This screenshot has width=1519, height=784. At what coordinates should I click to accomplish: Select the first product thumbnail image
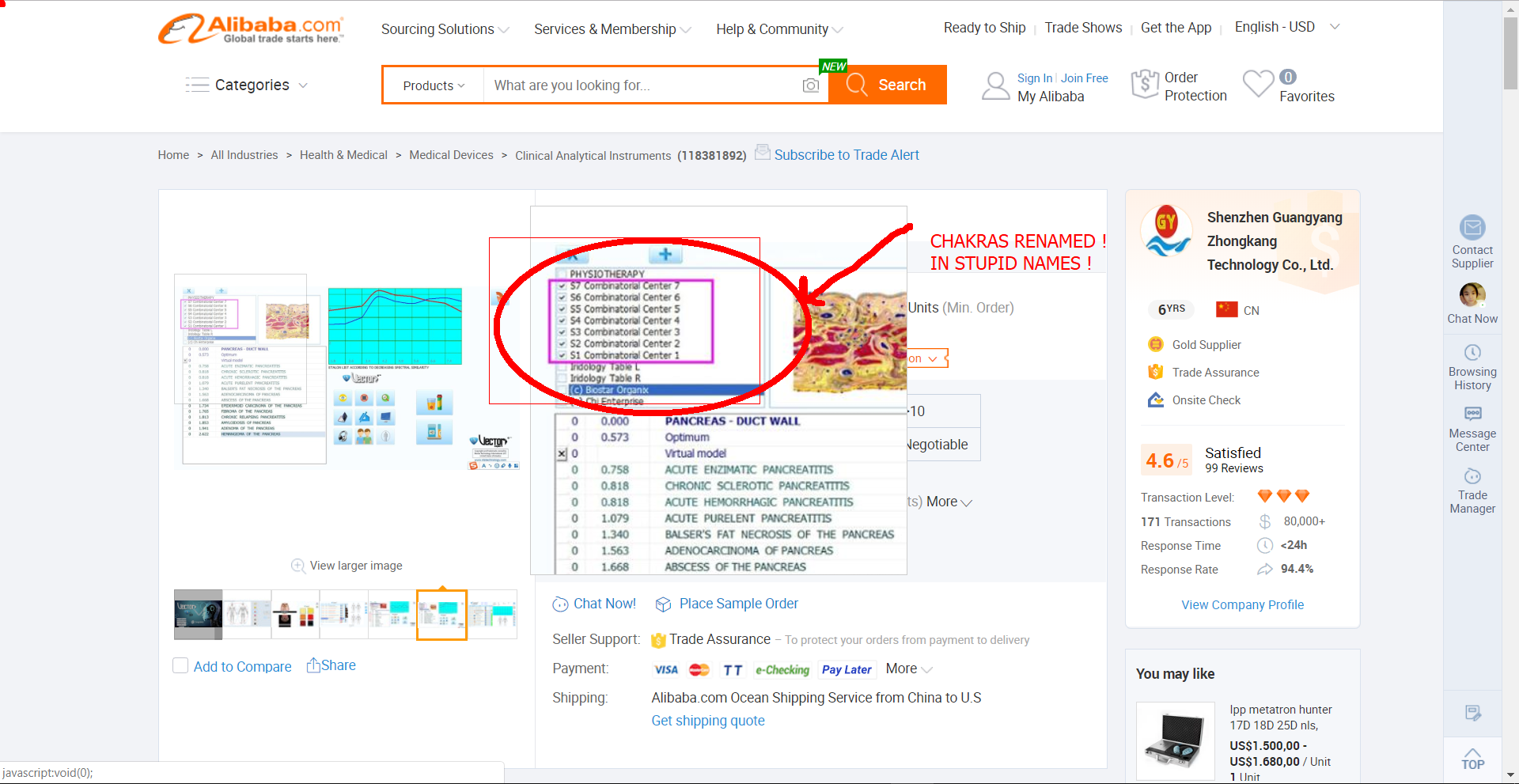click(198, 614)
